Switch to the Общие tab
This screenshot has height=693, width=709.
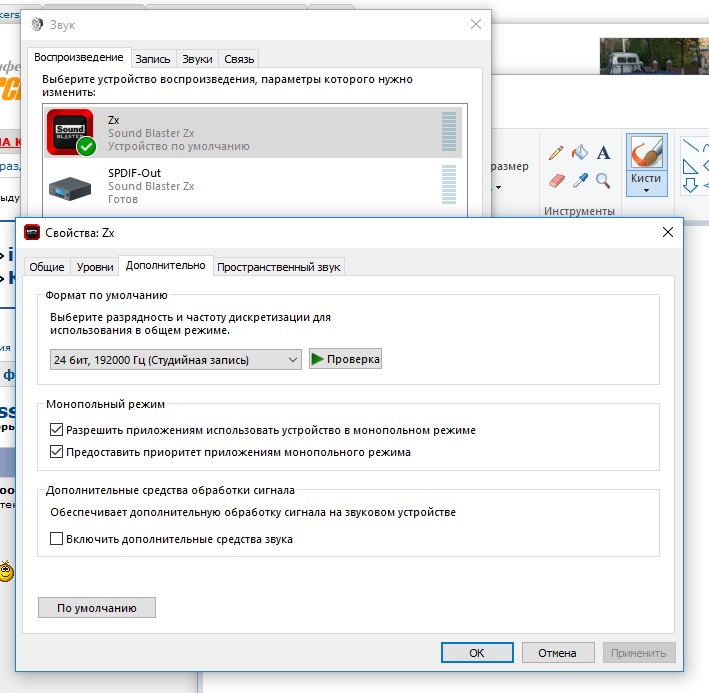47,267
